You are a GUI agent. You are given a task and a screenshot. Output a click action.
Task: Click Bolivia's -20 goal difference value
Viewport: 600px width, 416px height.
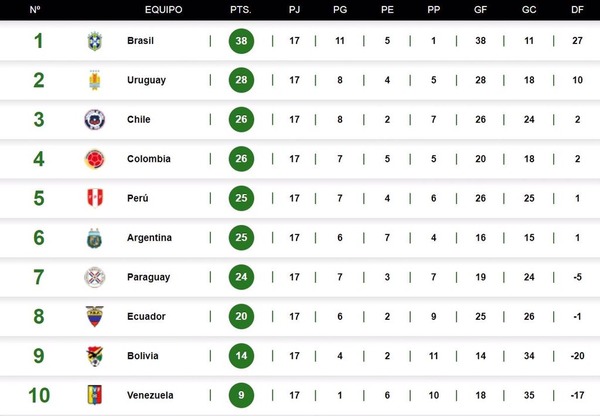pos(577,356)
